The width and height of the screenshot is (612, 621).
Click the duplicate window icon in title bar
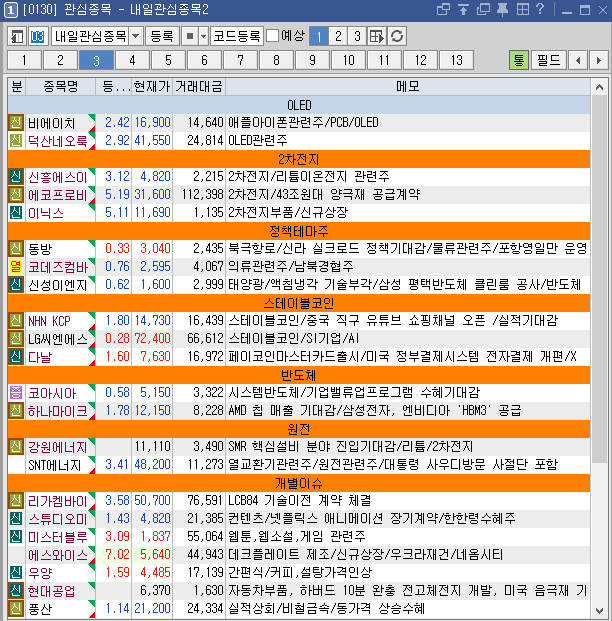click(483, 9)
